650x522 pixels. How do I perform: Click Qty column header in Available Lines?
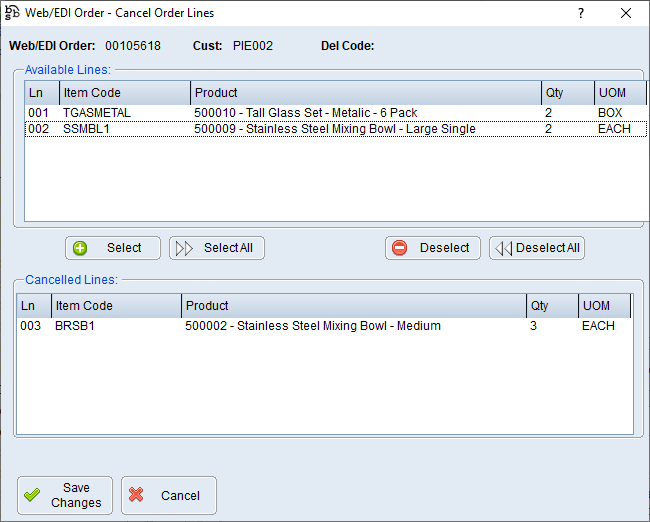click(x=567, y=93)
